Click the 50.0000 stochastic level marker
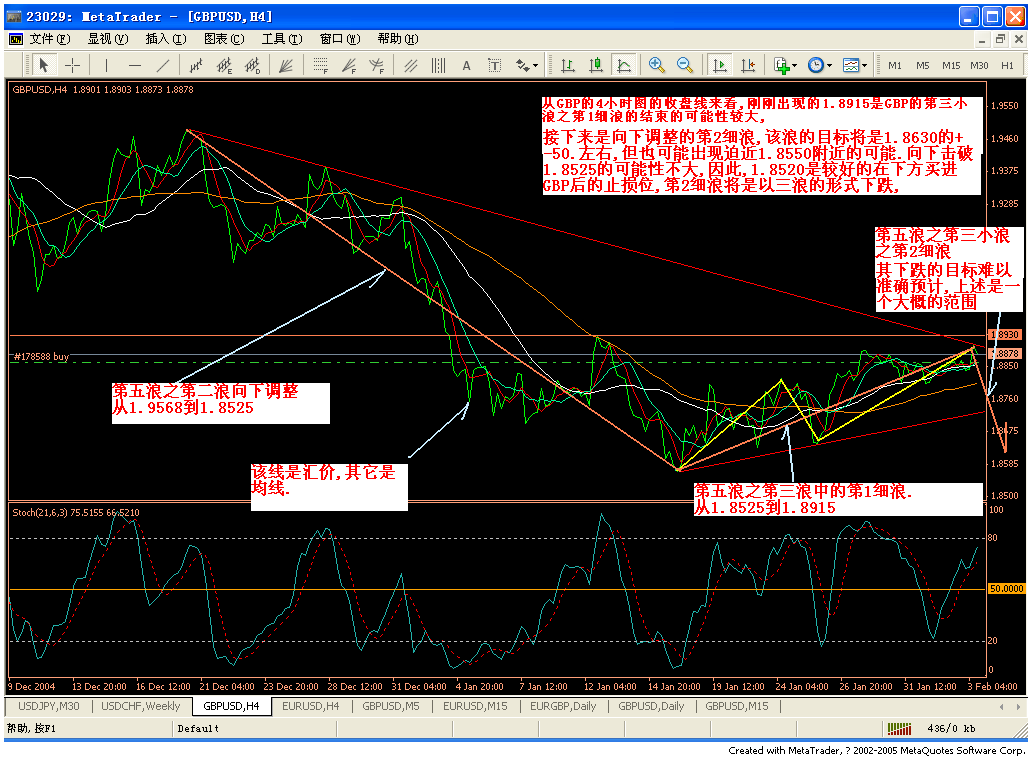 (x=1006, y=589)
